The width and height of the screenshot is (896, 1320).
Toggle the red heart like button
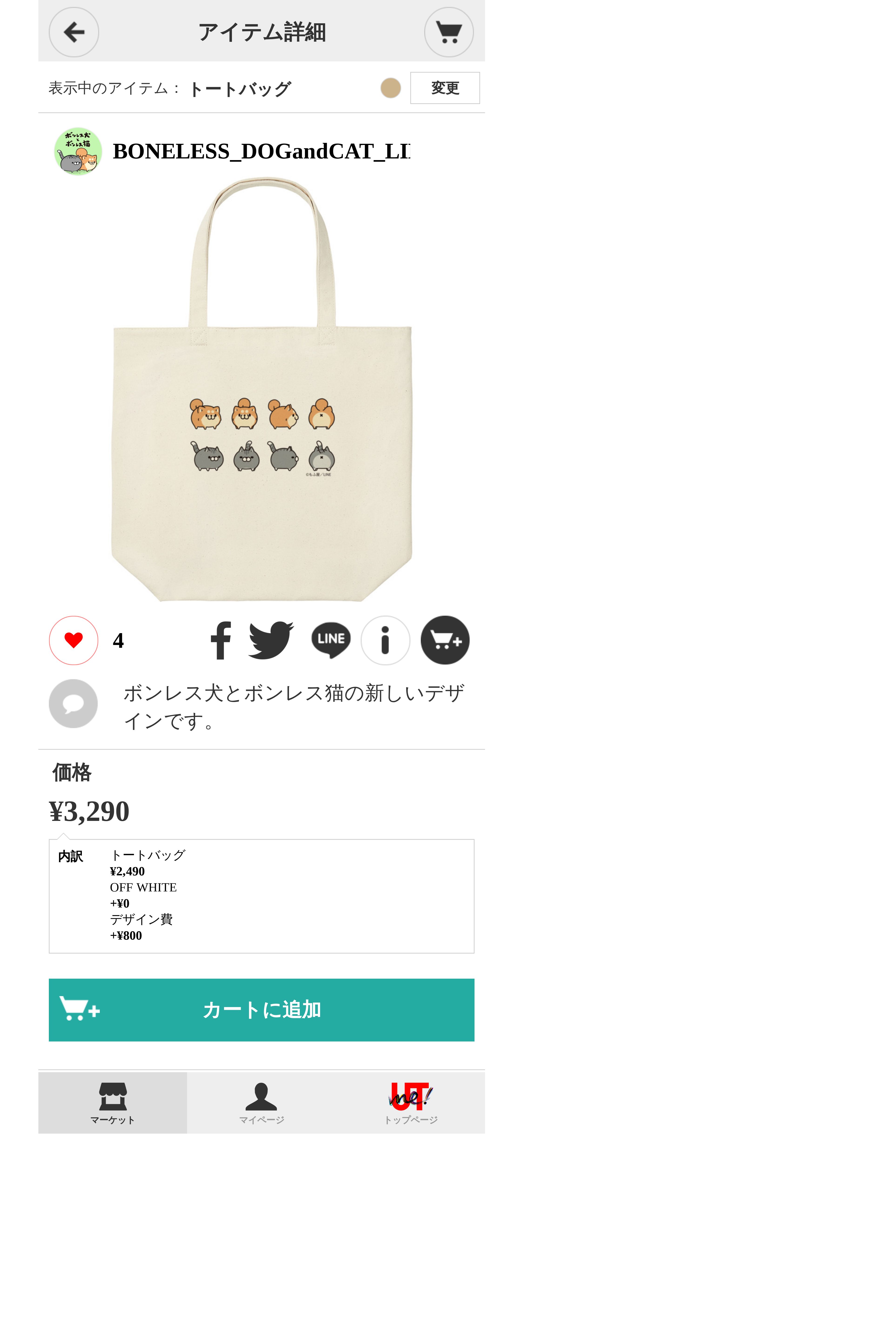74,640
